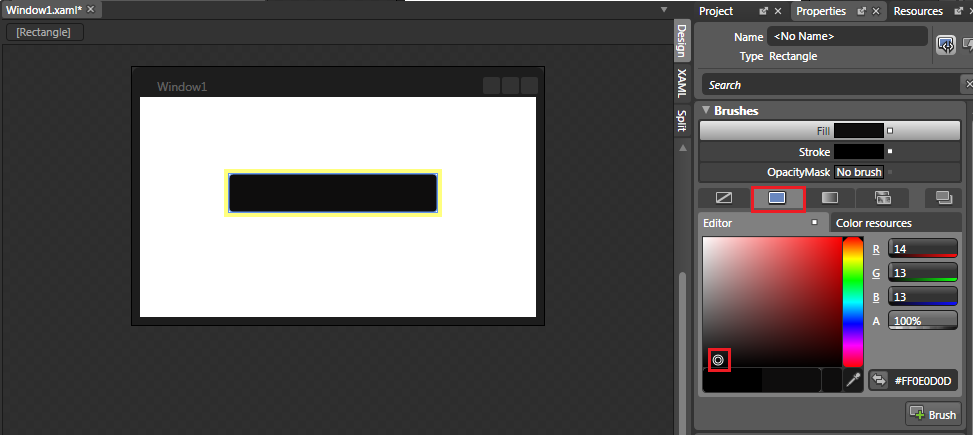Screen dimensions: 973x435
Task: Select the Tile brush icon
Action: (x=882, y=198)
